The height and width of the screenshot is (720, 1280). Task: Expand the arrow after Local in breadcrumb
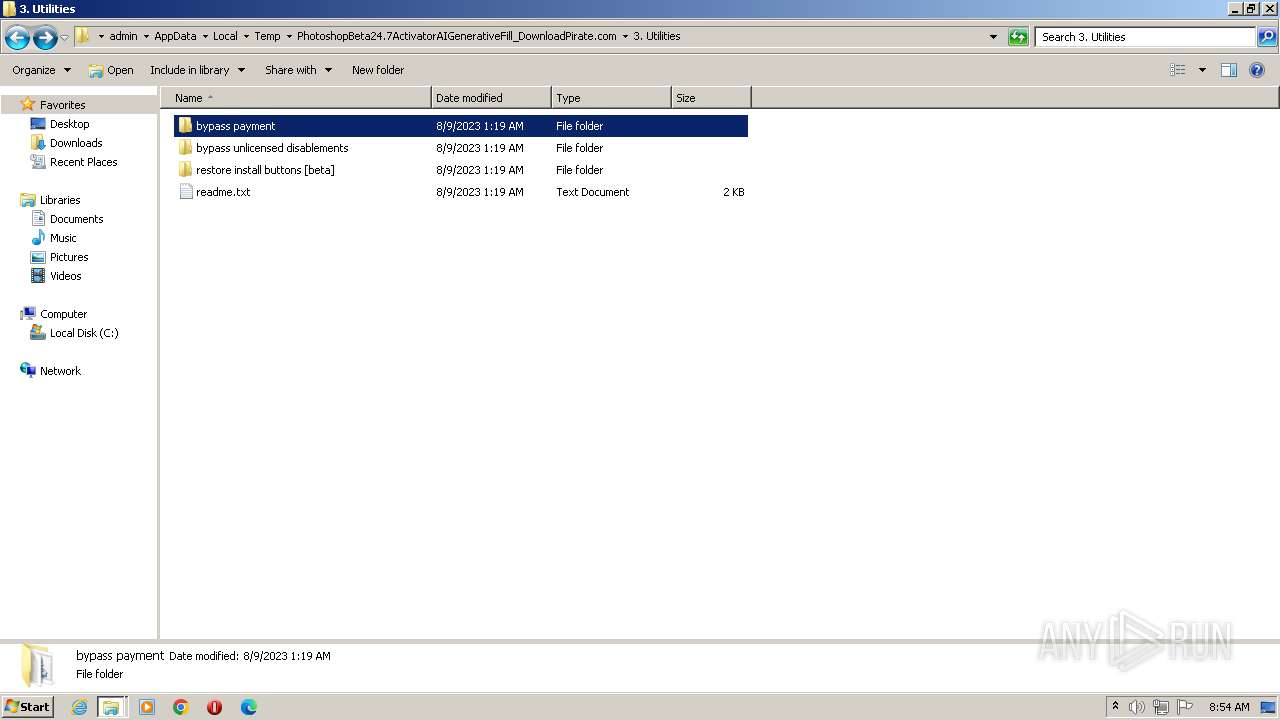pos(246,36)
